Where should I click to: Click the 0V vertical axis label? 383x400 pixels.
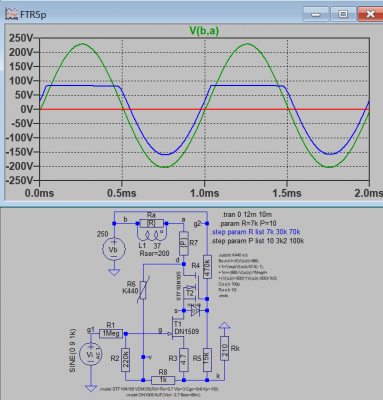27,109
